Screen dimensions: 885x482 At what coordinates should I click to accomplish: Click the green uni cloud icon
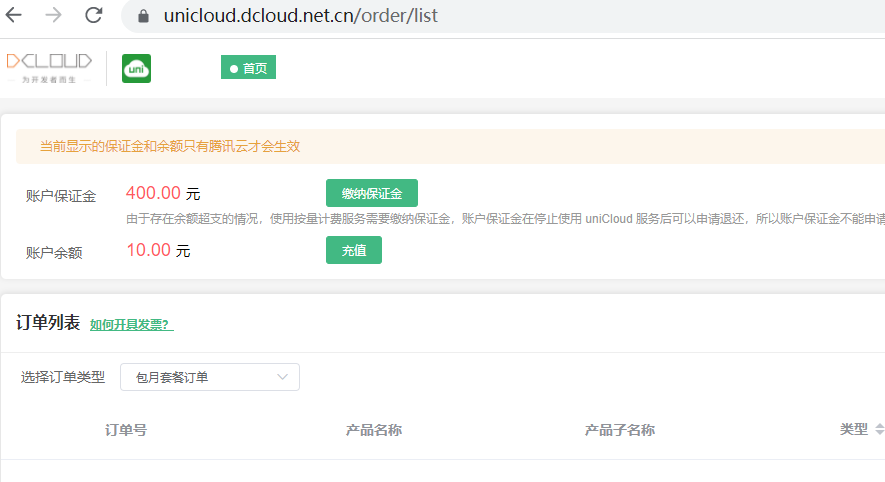[137, 68]
